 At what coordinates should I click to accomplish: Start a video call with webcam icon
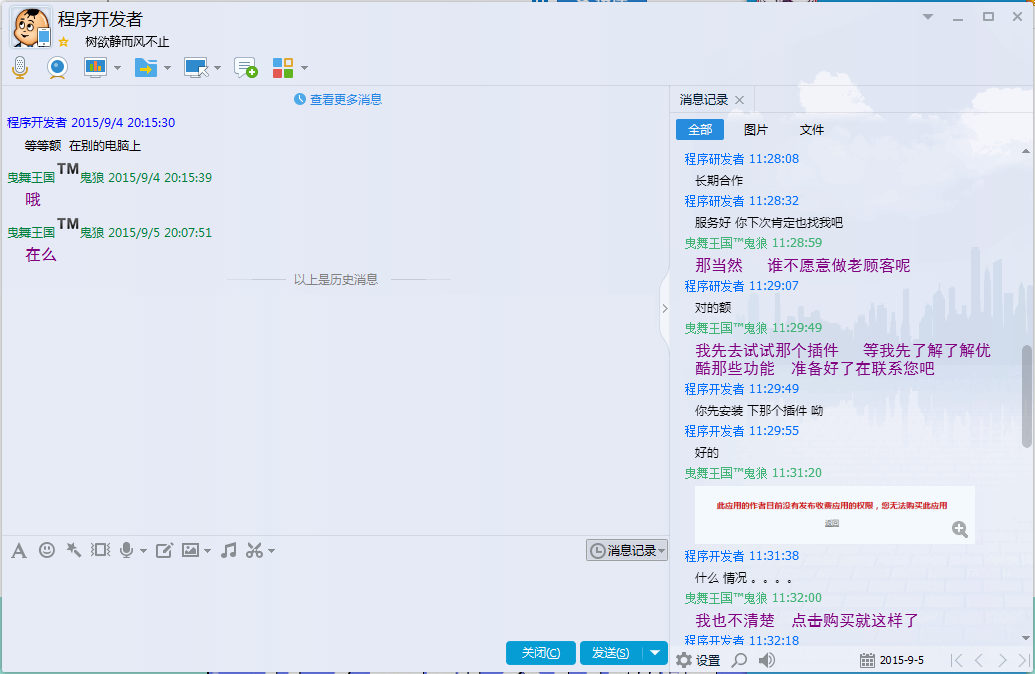click(x=57, y=67)
